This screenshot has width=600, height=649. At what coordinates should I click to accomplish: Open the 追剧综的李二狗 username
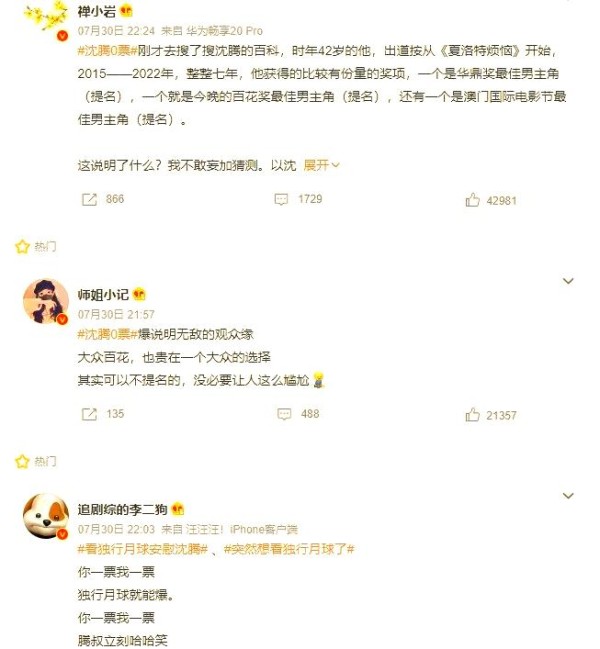pyautogui.click(x=122, y=509)
